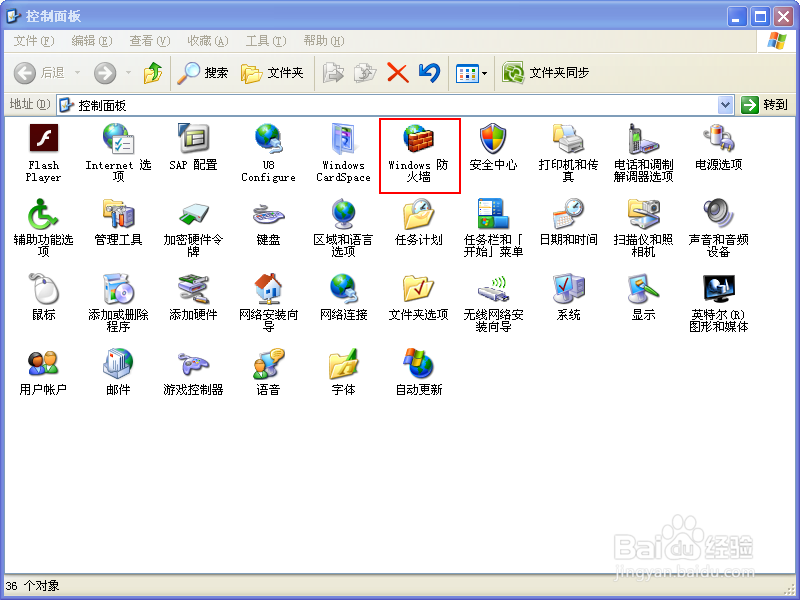Open 添加硬件 icon
This screenshot has height=600, width=800.
coord(193,297)
